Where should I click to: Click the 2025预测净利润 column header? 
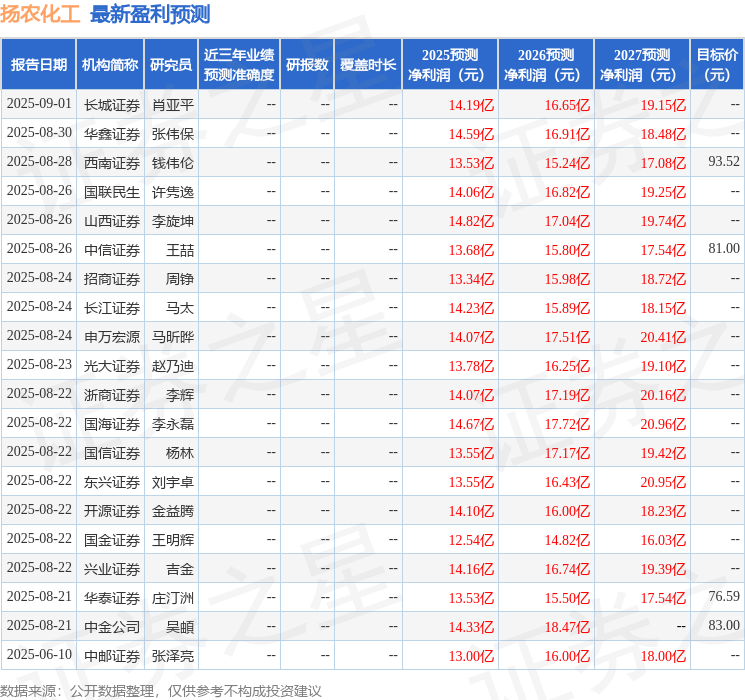point(450,65)
